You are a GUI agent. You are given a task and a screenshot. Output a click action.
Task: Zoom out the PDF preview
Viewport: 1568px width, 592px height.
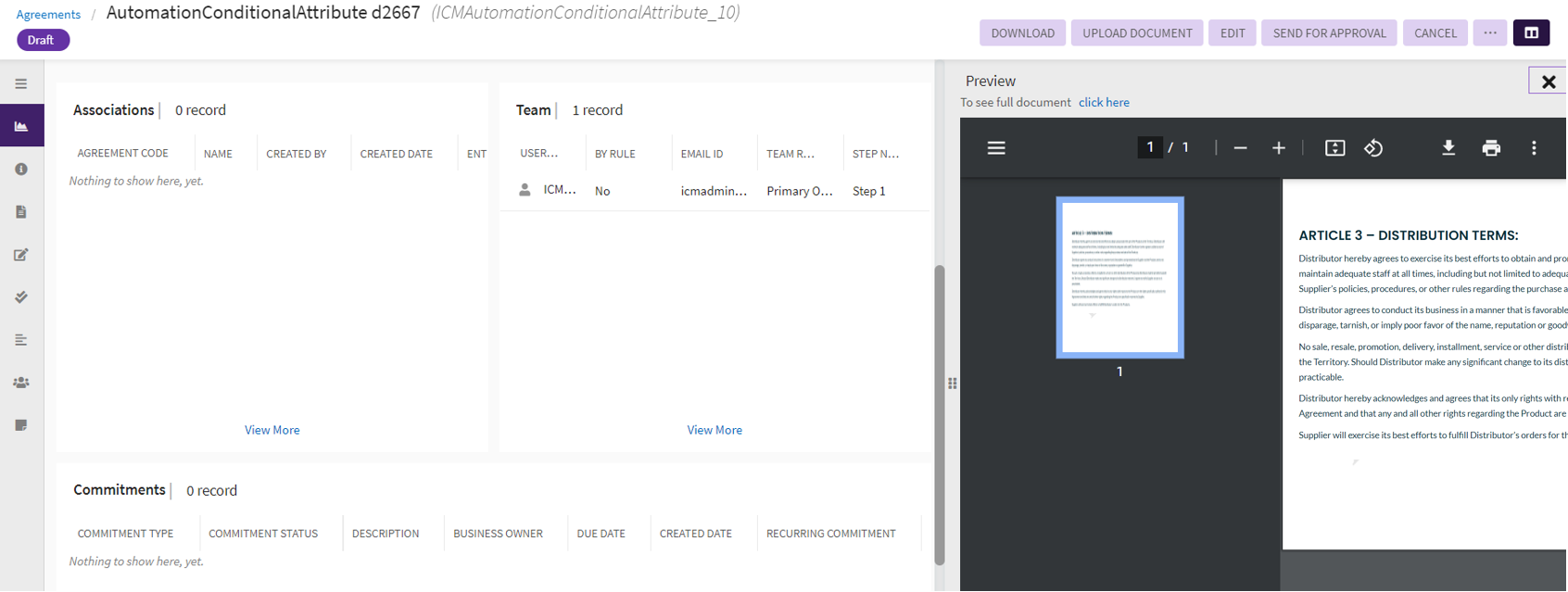(x=1240, y=148)
